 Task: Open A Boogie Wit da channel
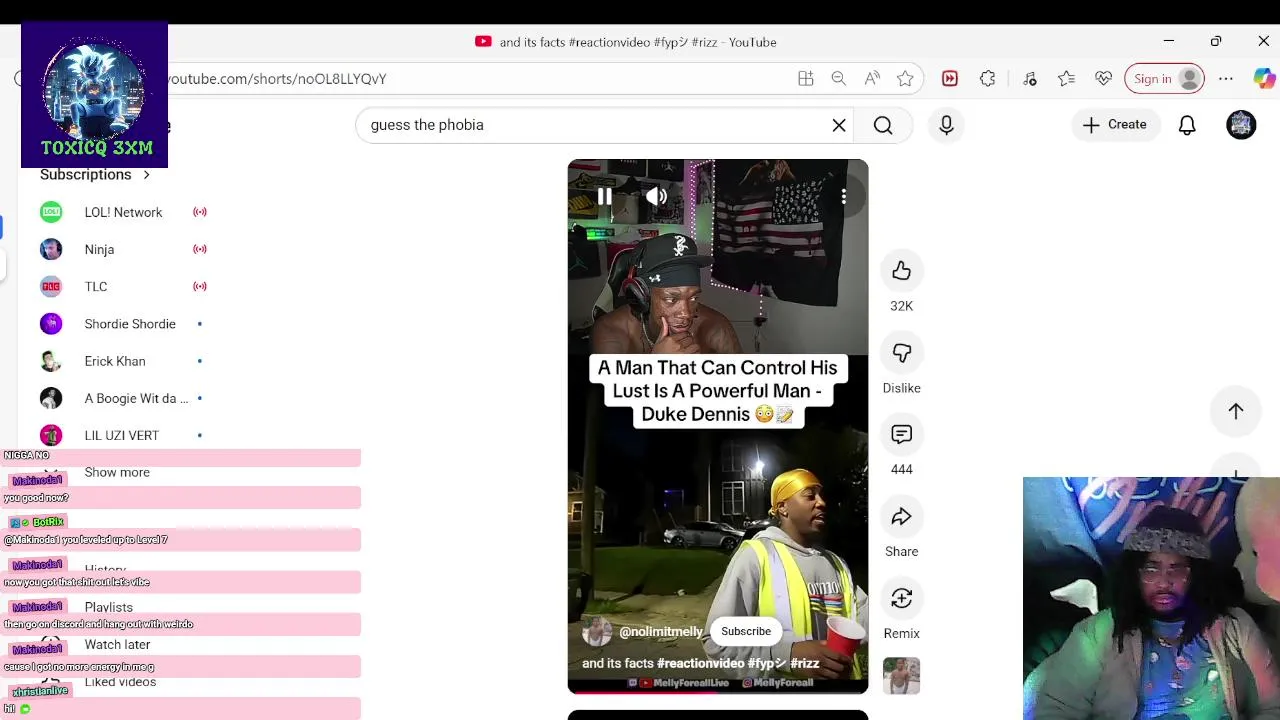[123, 398]
